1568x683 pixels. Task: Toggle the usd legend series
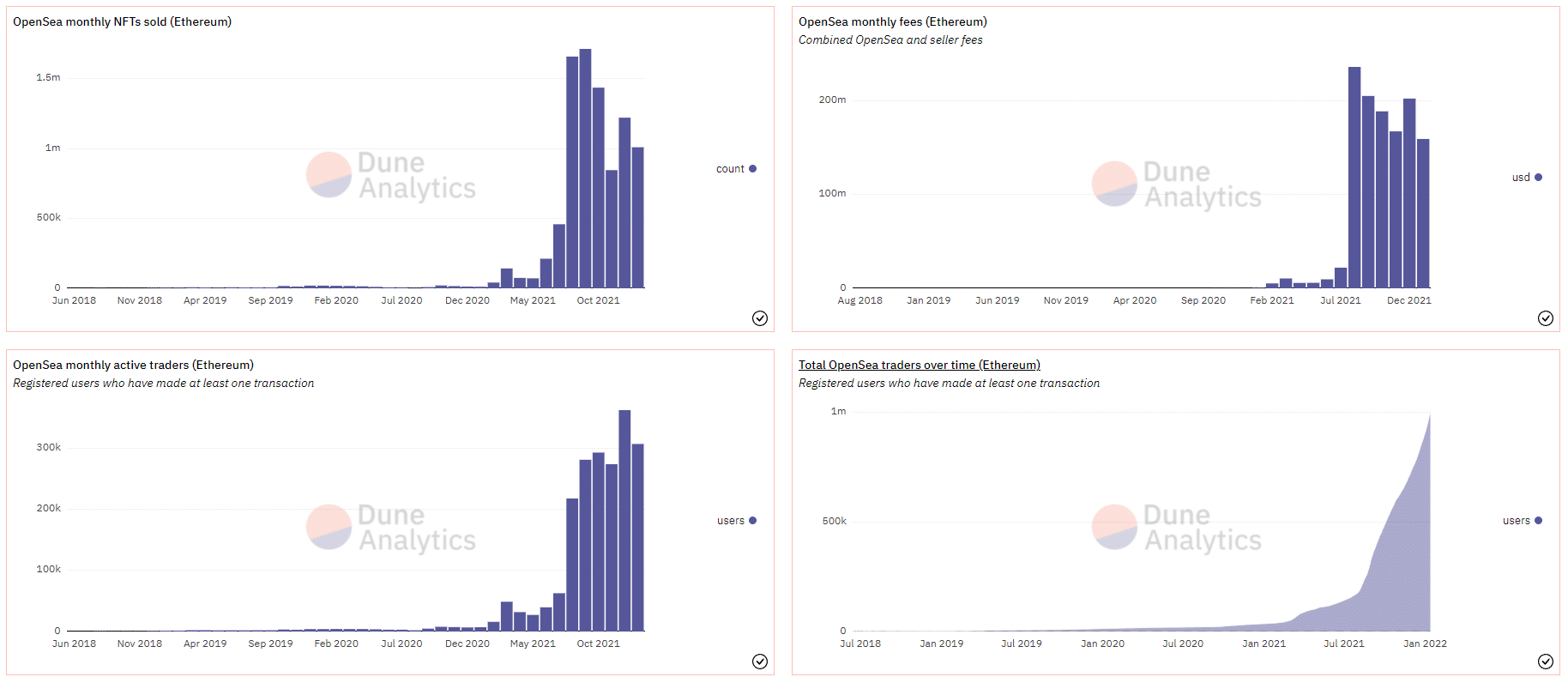1527,178
